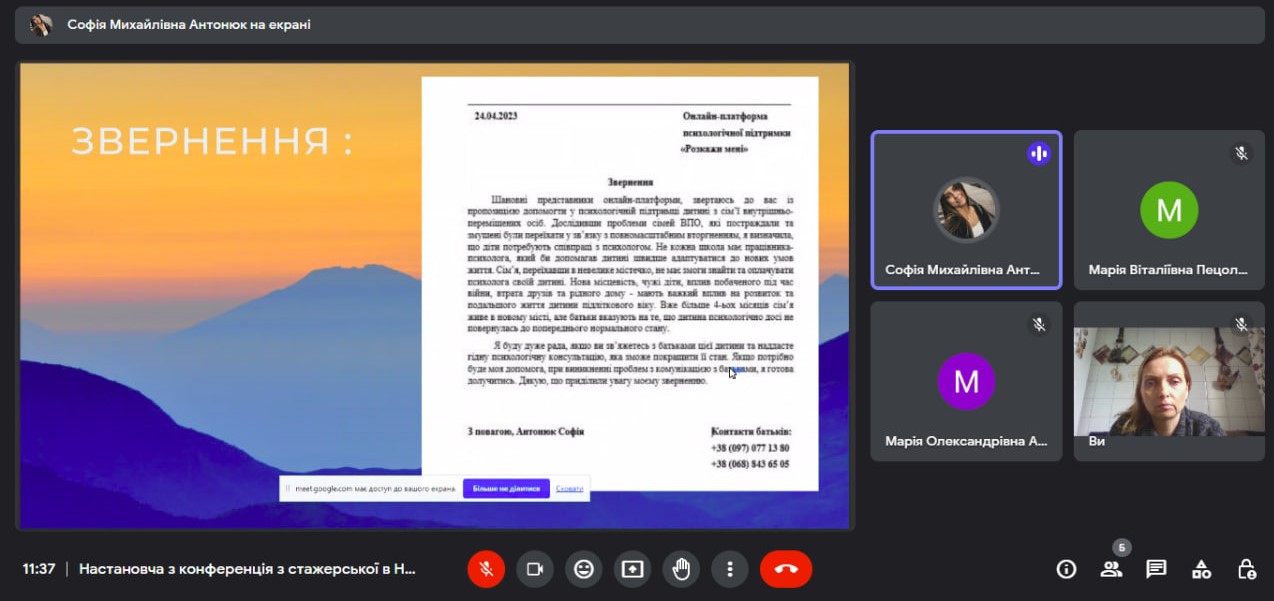
Task: Click the "Більше не ділитися" stop sharing button
Action: pos(506,488)
